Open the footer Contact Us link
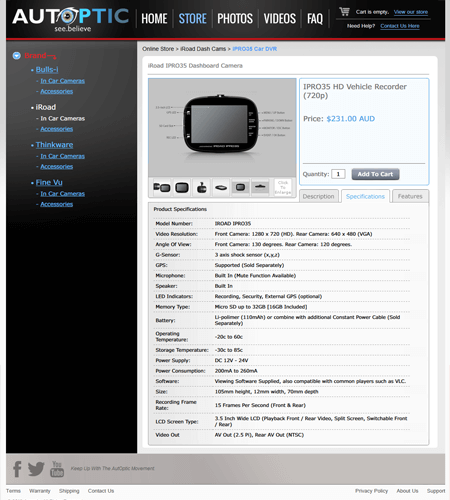The height and width of the screenshot is (500, 450). point(101,491)
